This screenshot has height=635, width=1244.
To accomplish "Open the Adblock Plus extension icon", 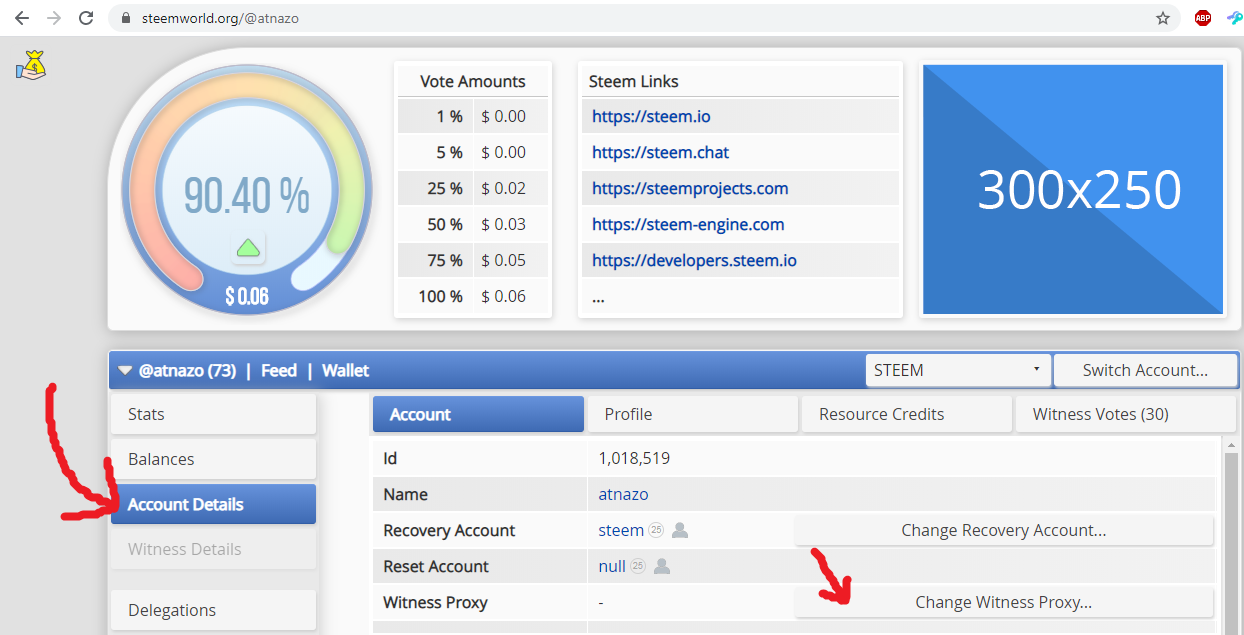I will click(1203, 18).
